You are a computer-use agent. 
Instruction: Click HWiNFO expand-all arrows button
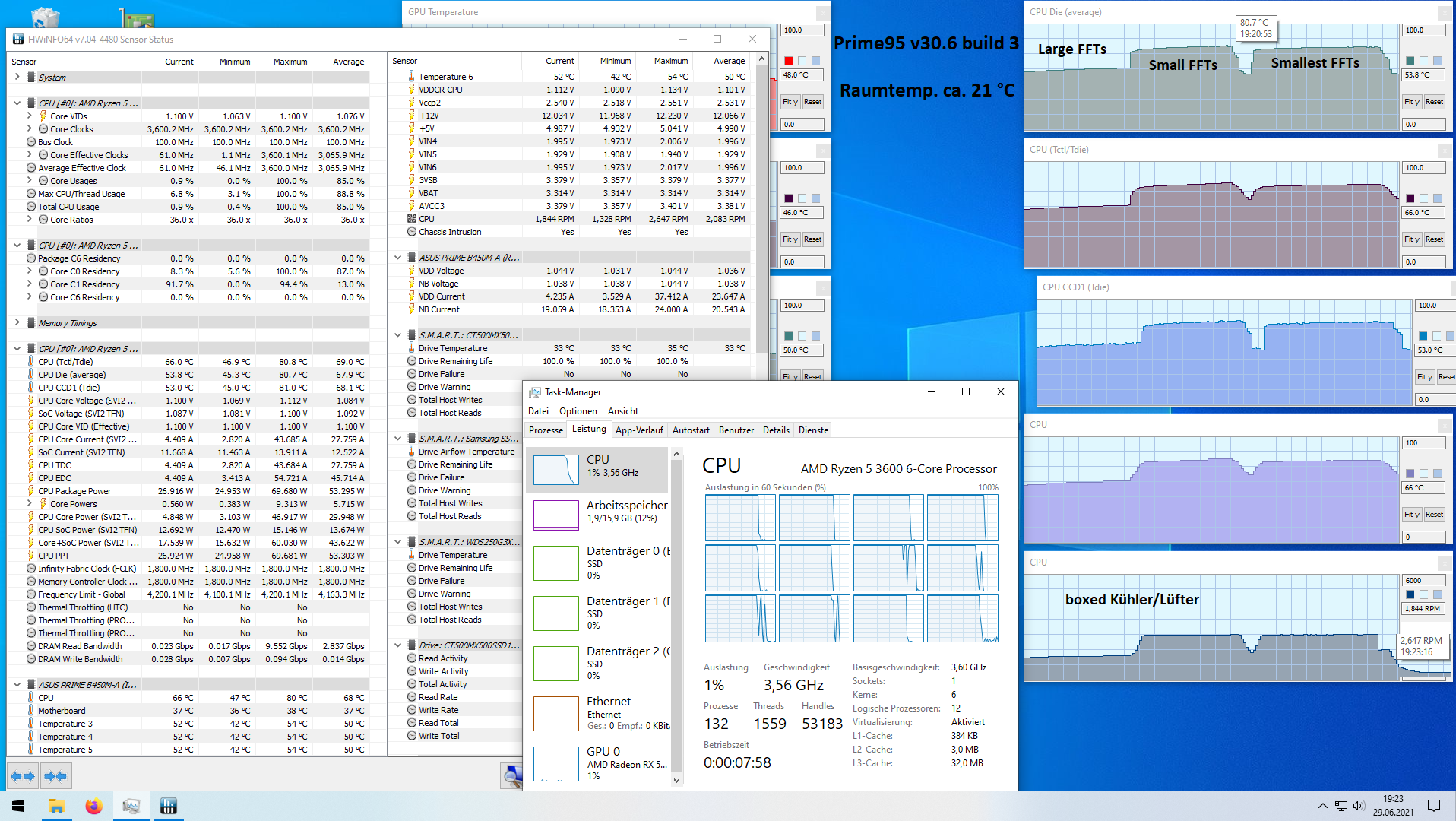pyautogui.click(x=23, y=776)
